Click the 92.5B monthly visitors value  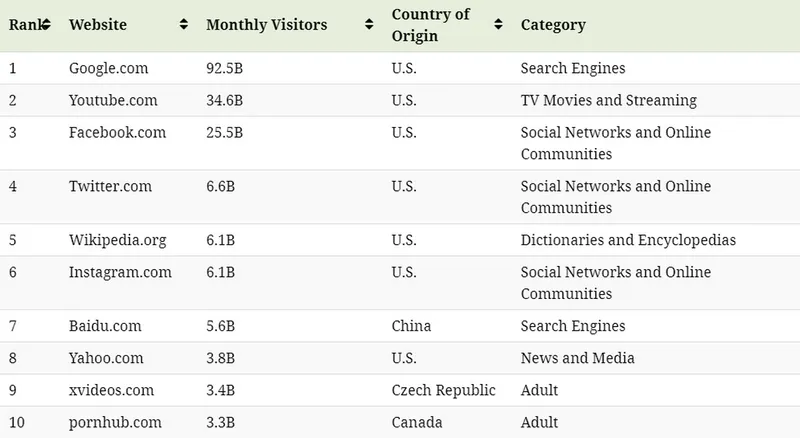pyautogui.click(x=224, y=69)
